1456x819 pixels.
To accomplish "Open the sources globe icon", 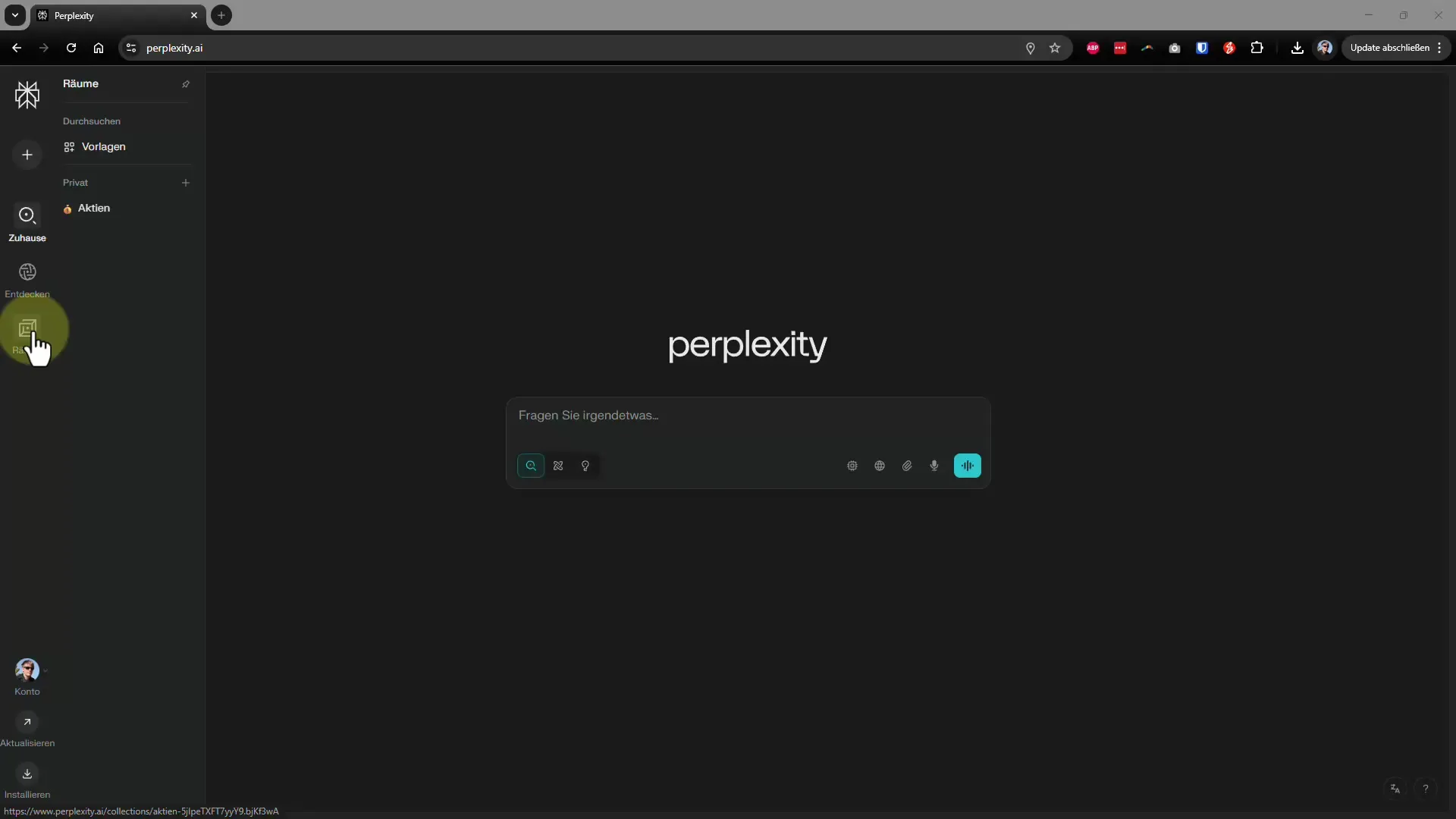I will tap(880, 466).
